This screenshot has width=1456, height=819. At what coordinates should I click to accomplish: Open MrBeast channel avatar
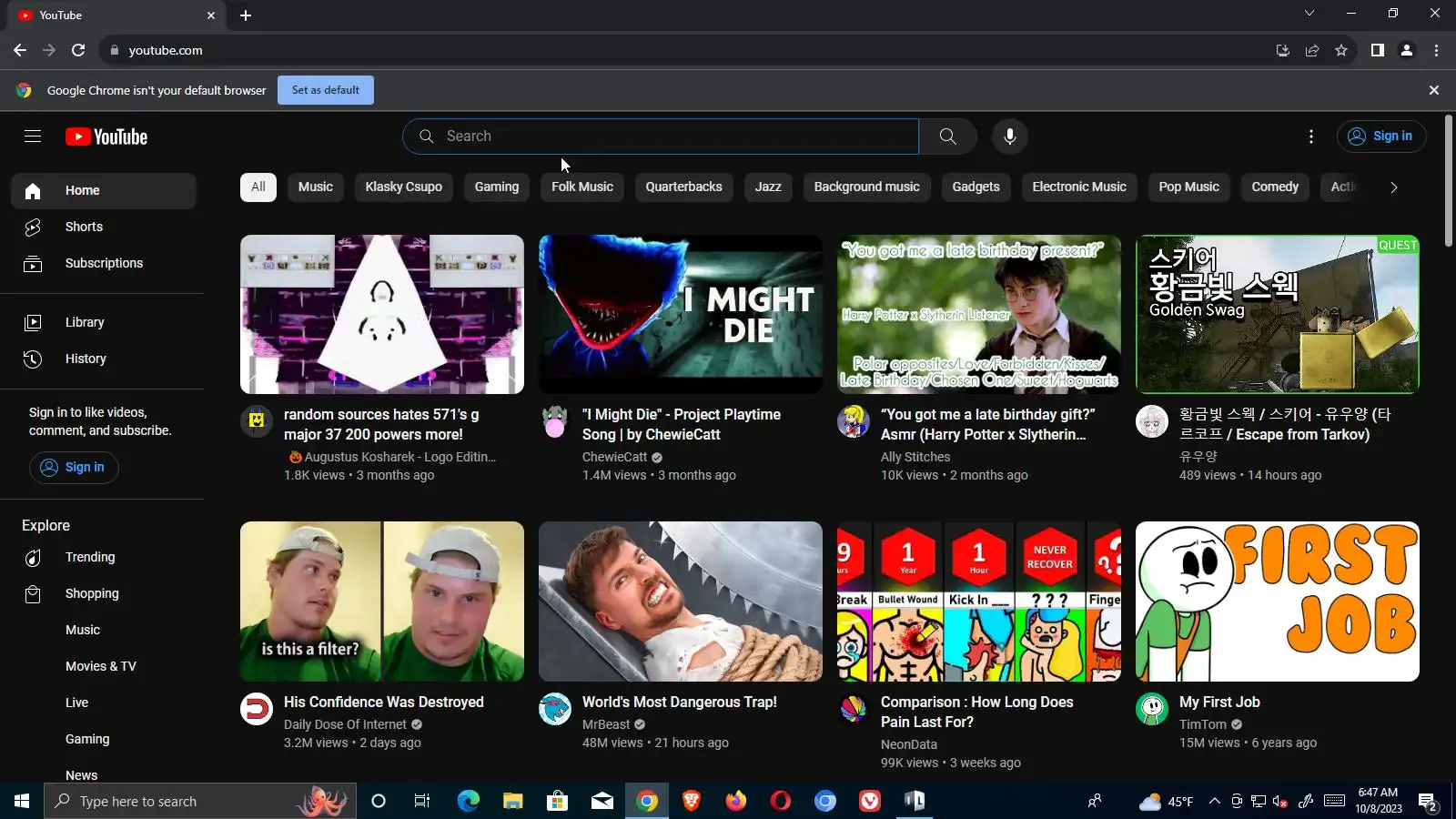(x=555, y=710)
